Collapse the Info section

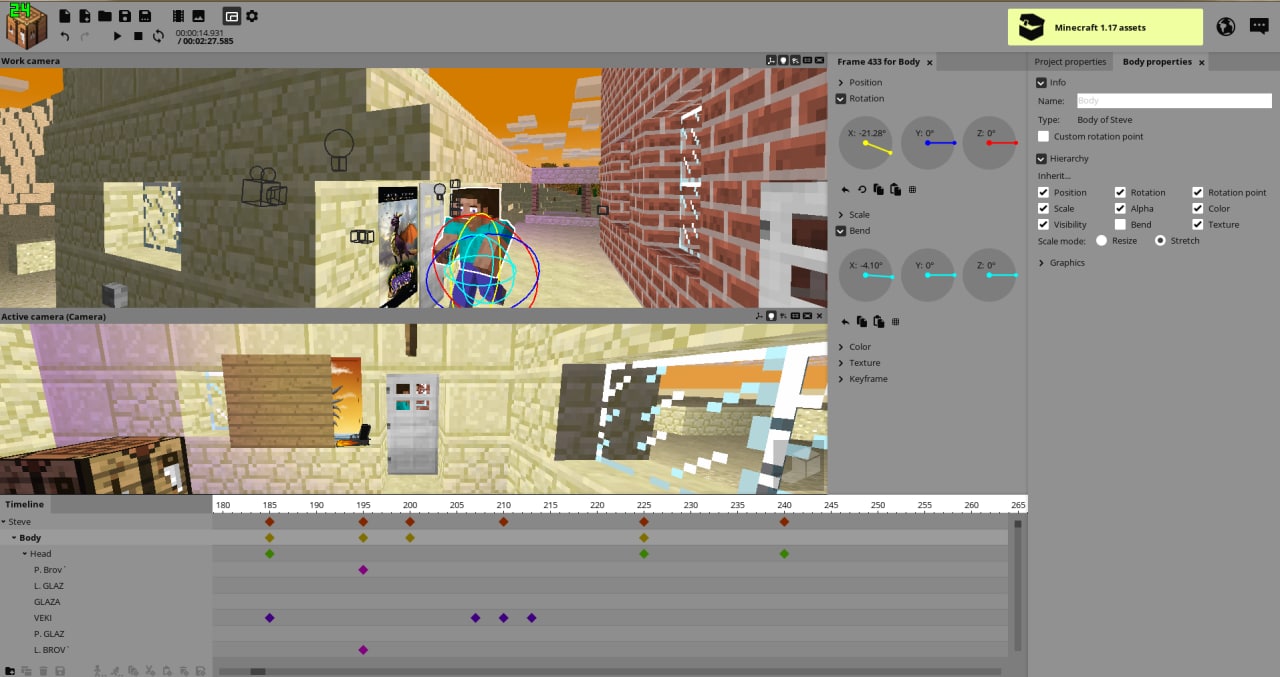pyautogui.click(x=1042, y=82)
